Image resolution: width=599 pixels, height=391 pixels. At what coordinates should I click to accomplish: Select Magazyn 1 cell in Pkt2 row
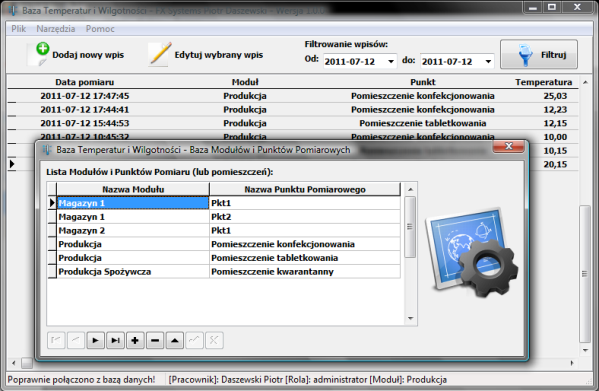click(x=133, y=217)
